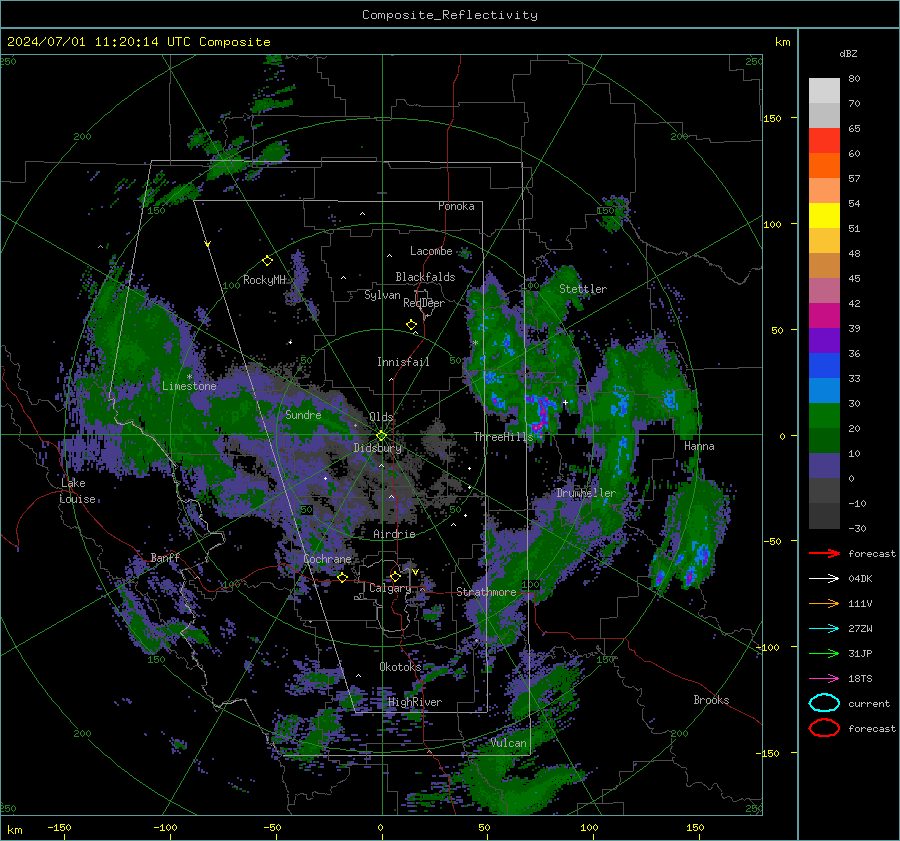Click the magenta 18TS arrow legend entry
900x841 pixels.
click(824, 679)
